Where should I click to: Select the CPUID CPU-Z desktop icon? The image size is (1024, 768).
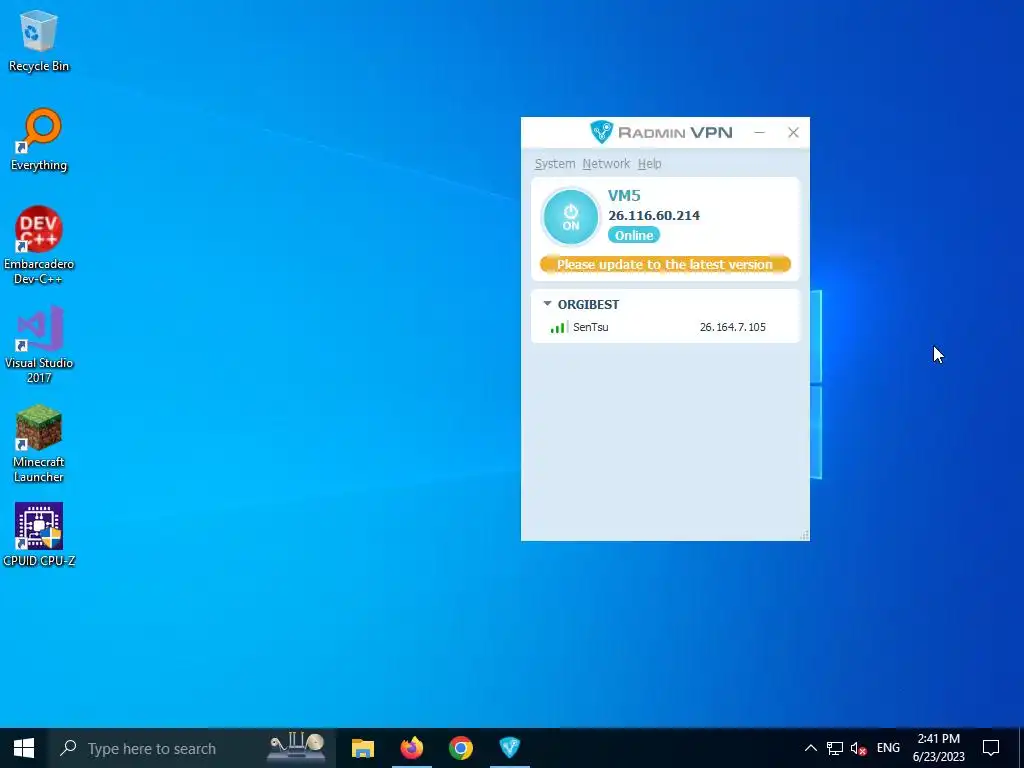pos(39,535)
